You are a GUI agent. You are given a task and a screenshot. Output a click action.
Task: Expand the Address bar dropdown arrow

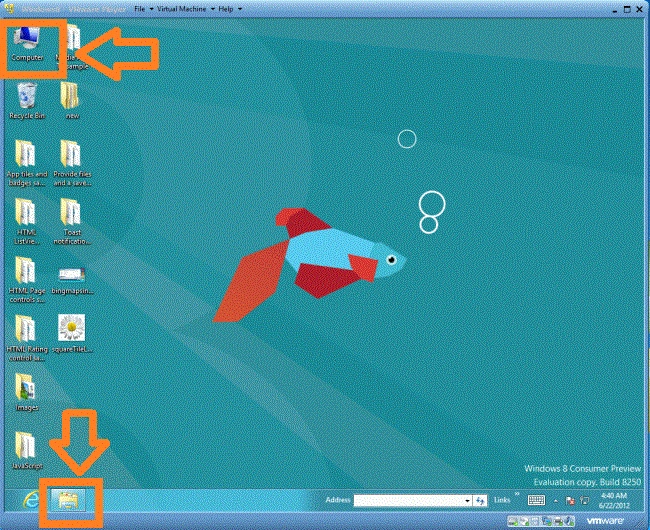click(467, 501)
